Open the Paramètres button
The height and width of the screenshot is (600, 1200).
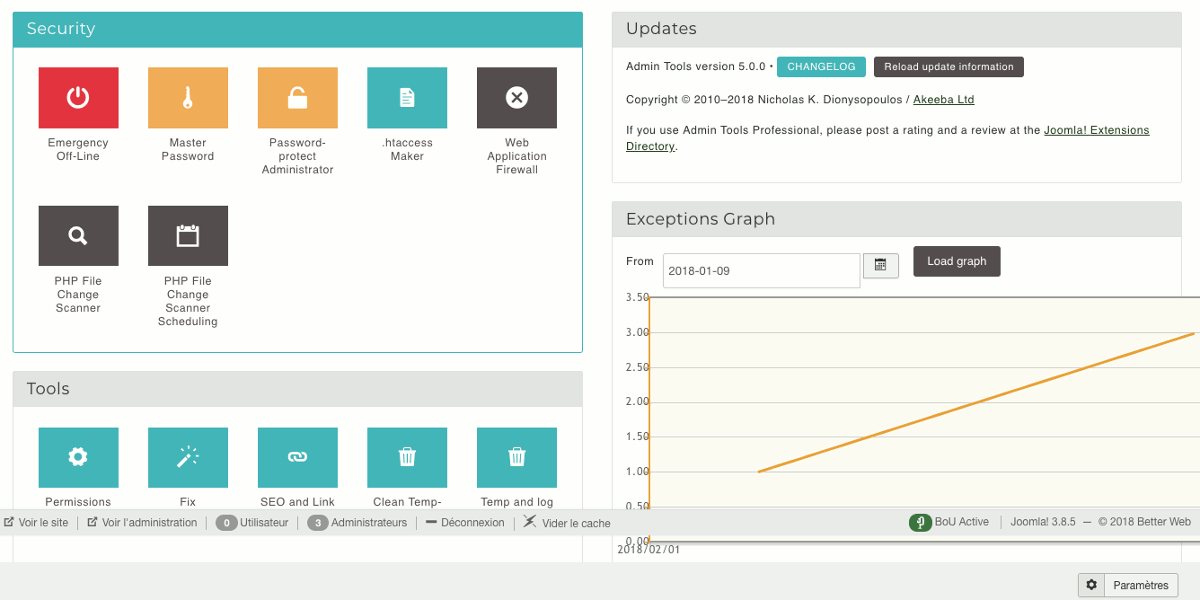(x=1128, y=585)
